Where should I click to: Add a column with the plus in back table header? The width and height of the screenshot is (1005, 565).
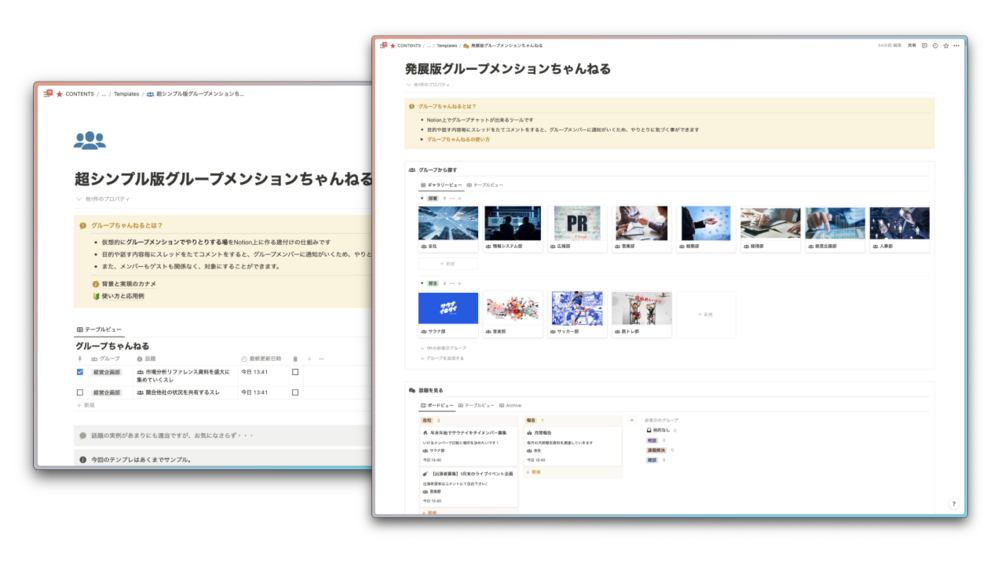point(309,359)
